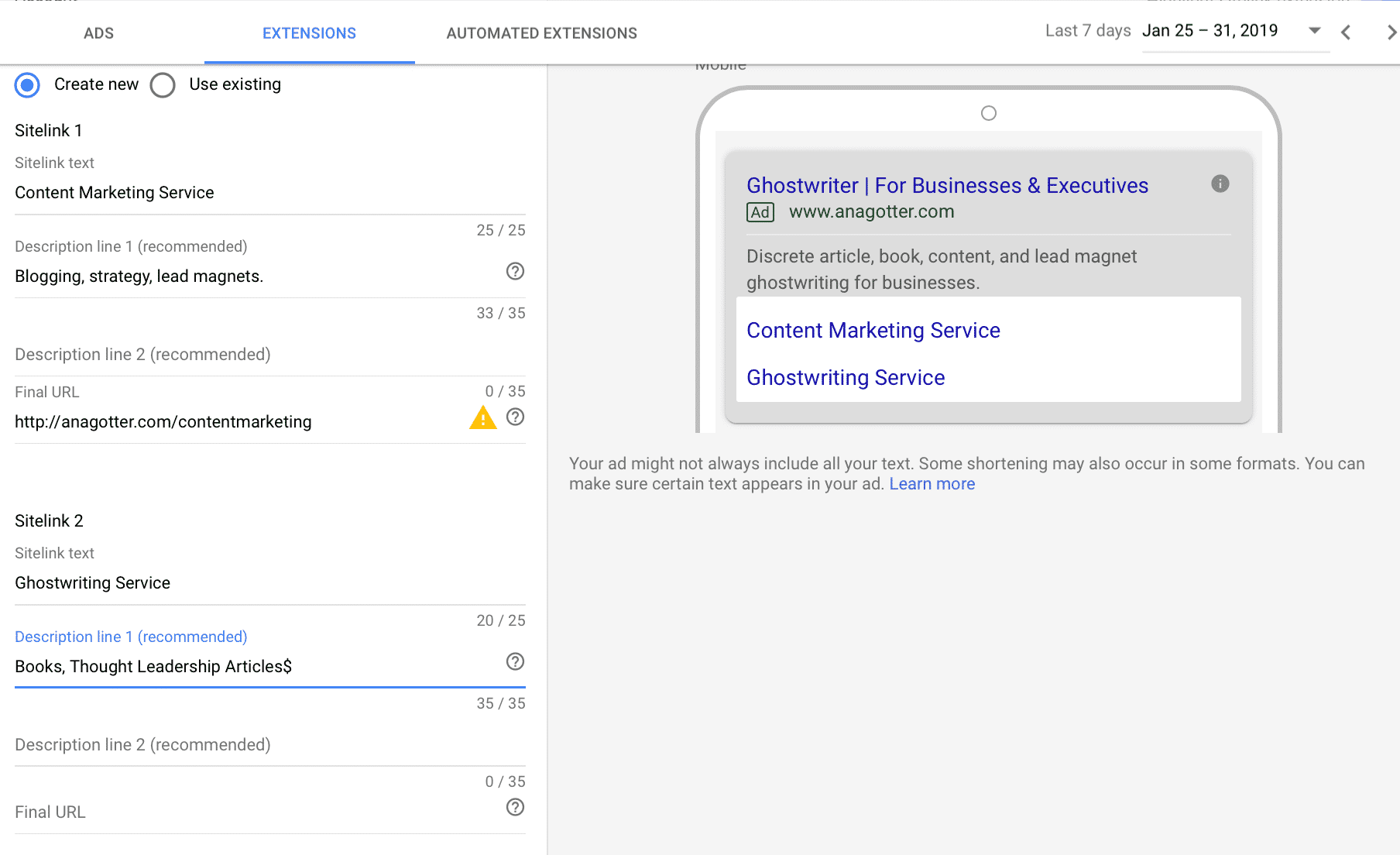The height and width of the screenshot is (855, 1400).
Task: Click the 33 / 35 character counter
Action: coord(501,313)
